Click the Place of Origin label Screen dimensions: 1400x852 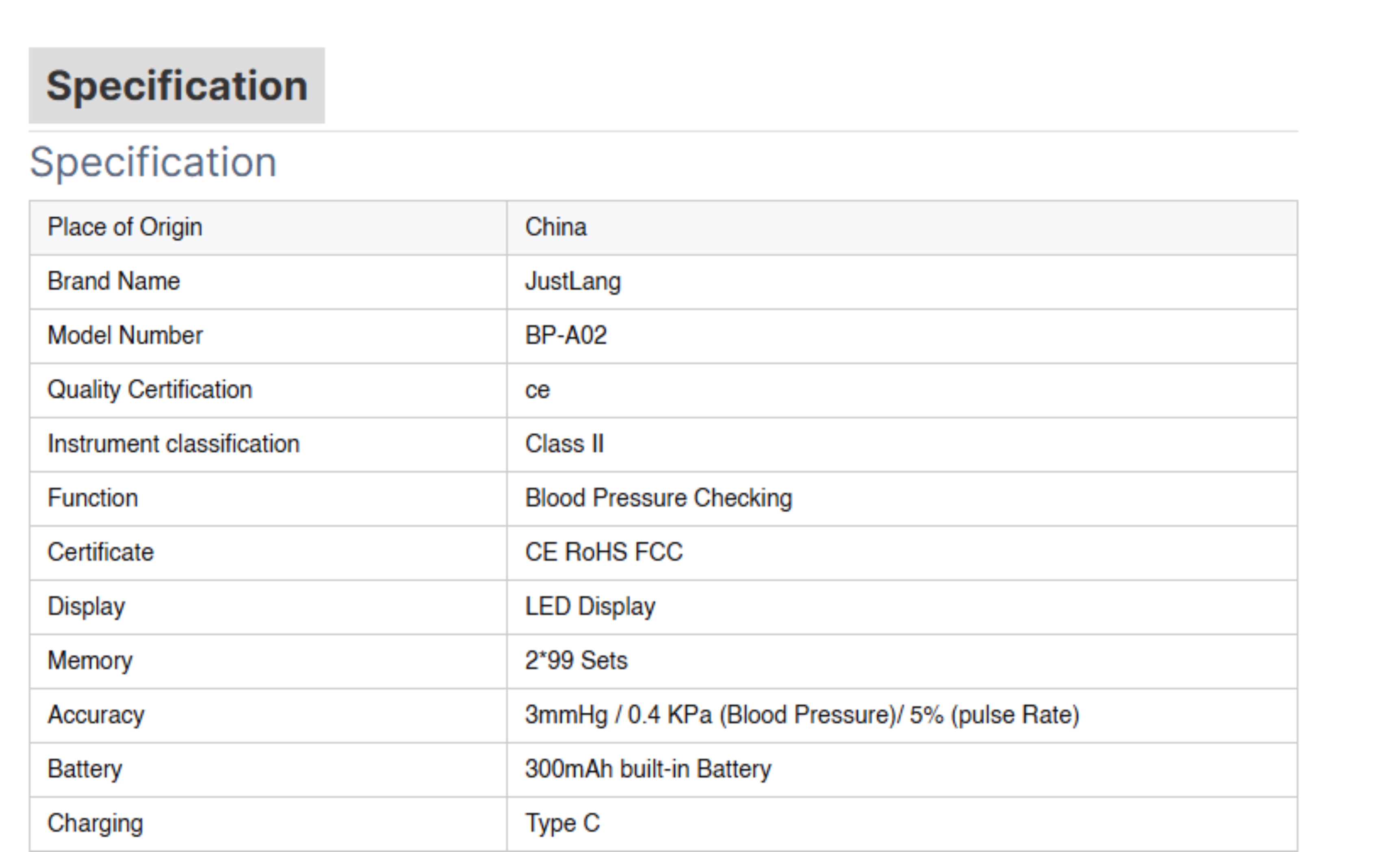click(125, 227)
